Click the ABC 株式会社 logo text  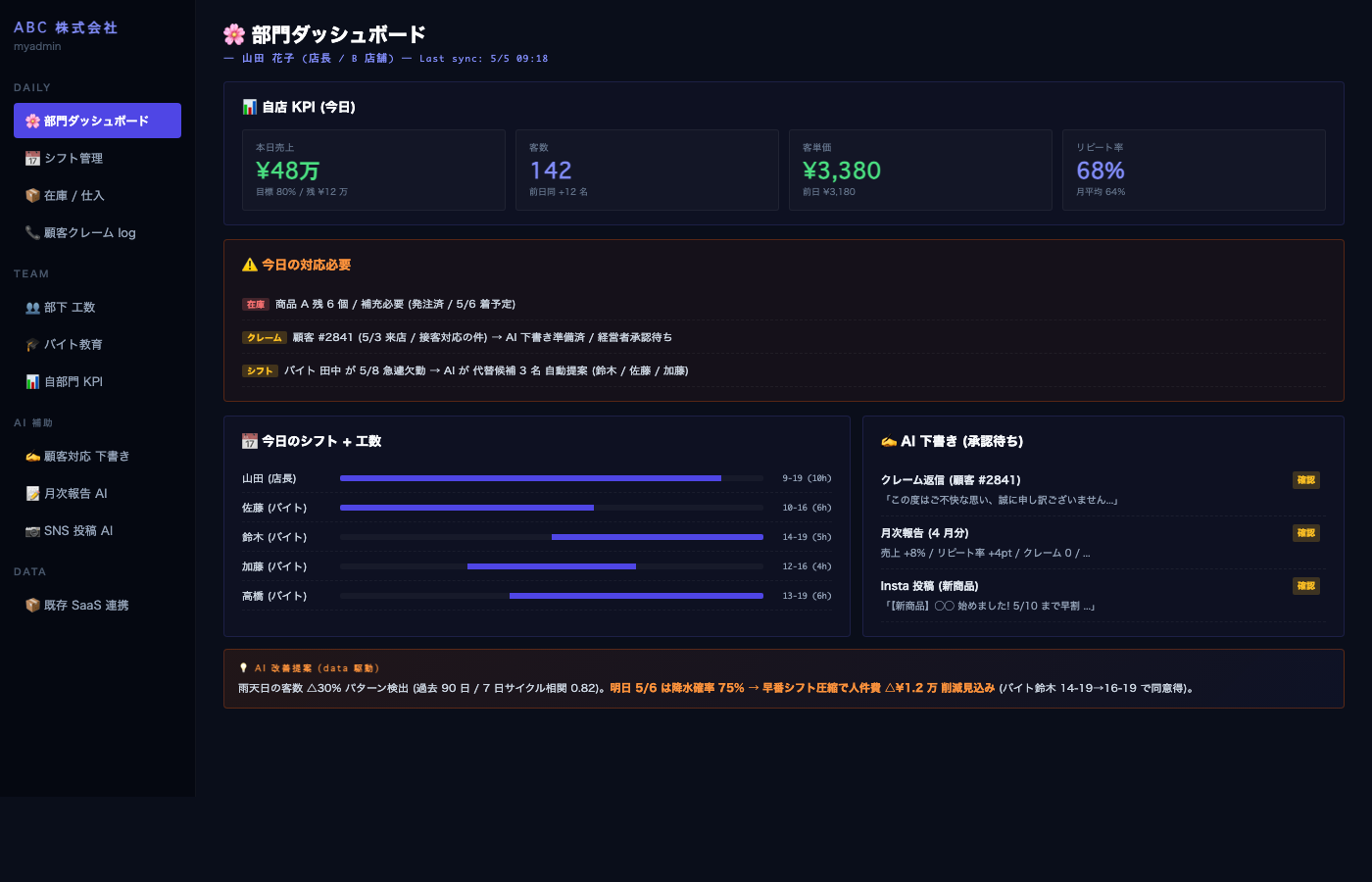tap(66, 27)
